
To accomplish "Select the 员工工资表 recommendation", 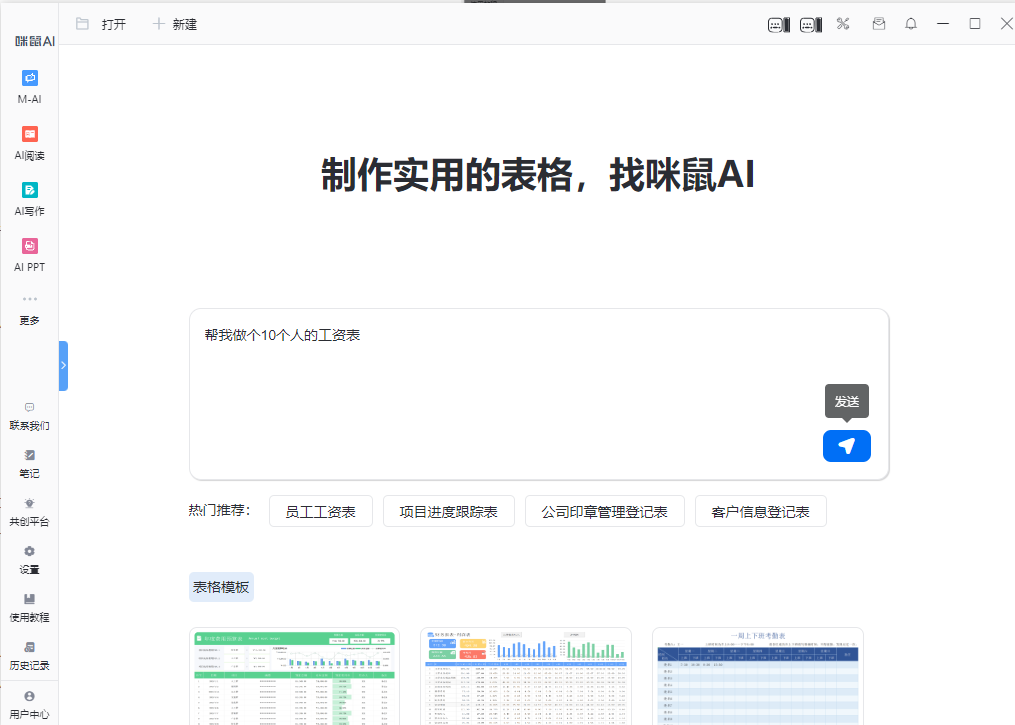I will point(320,511).
